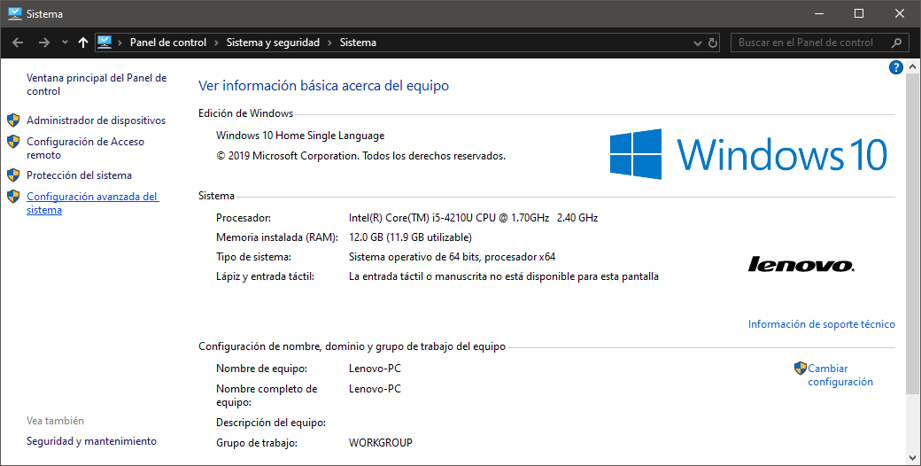Open help with the blue question mark
Viewport: 921px width, 466px height.
[896, 68]
